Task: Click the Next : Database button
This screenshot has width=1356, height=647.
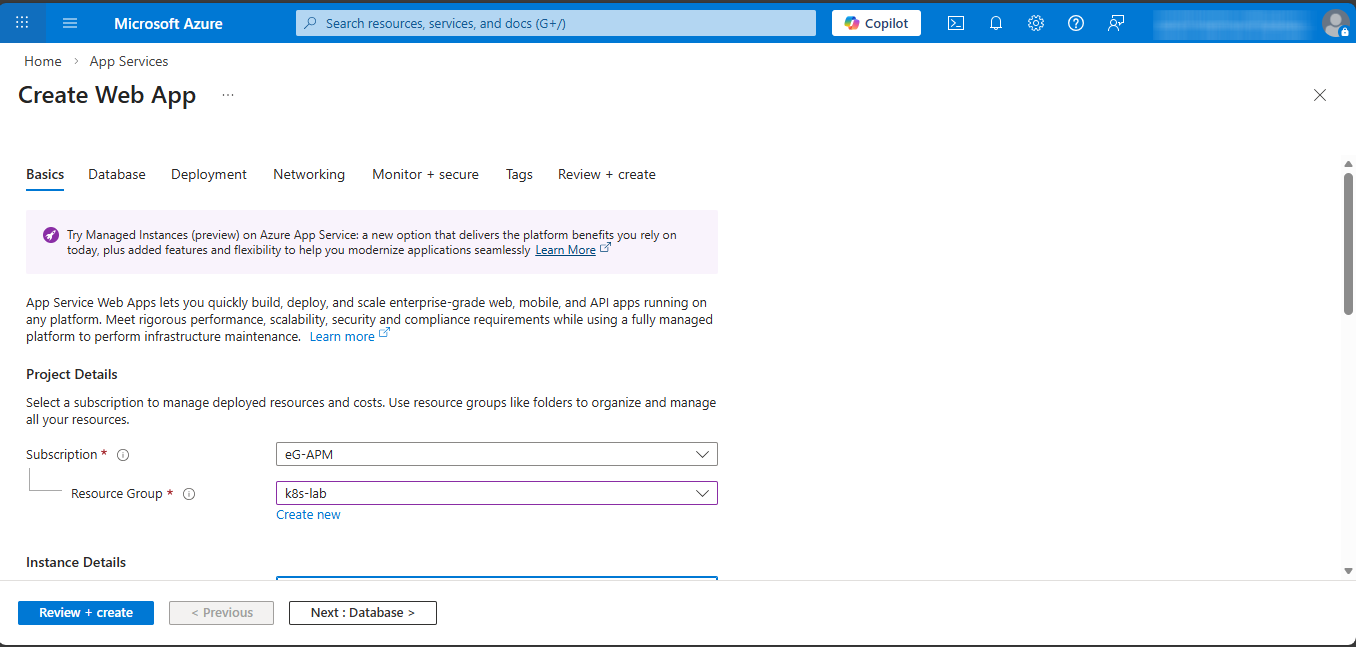Action: [362, 613]
